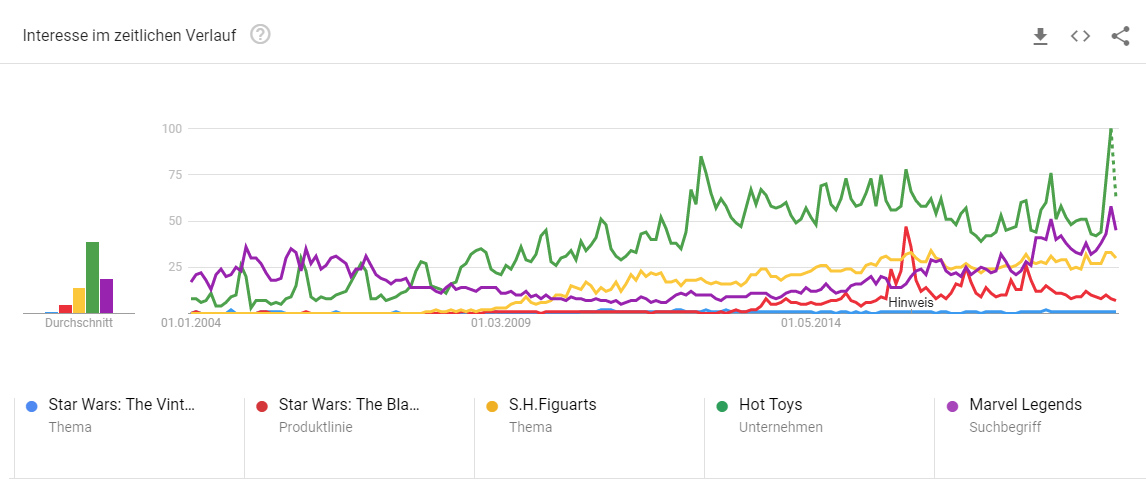Click the "Interesse im zeitlichen Verlauf" heading
This screenshot has height=500, width=1146.
tap(129, 36)
